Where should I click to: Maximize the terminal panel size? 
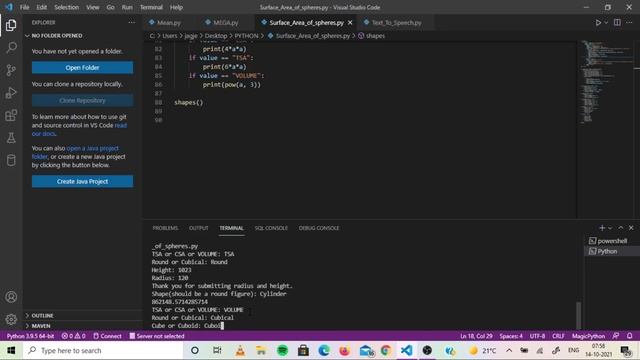pyautogui.click(x=620, y=228)
